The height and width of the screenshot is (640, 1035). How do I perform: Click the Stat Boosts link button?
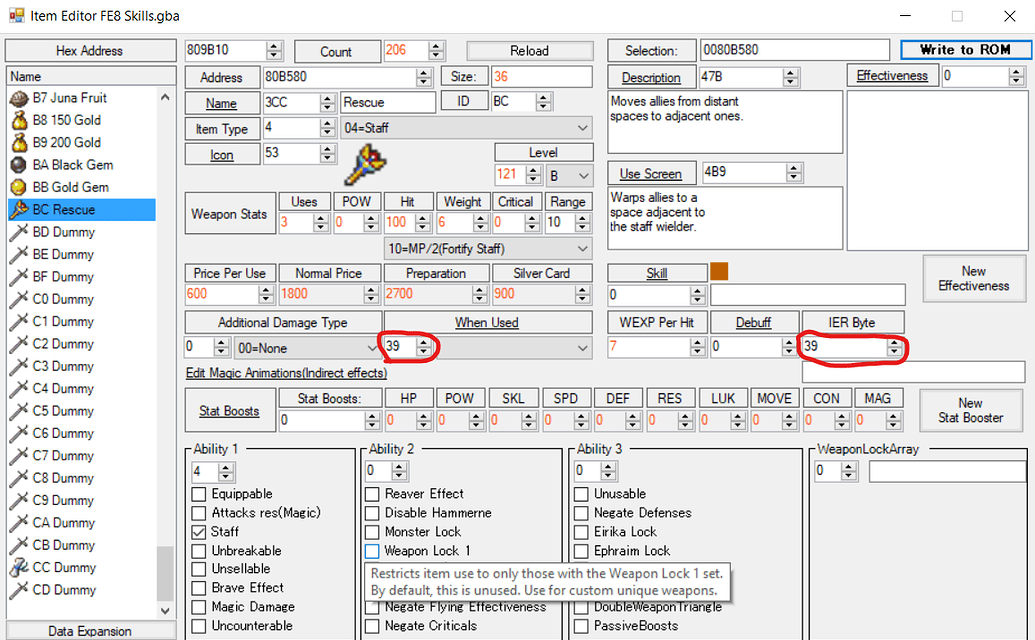[229, 410]
